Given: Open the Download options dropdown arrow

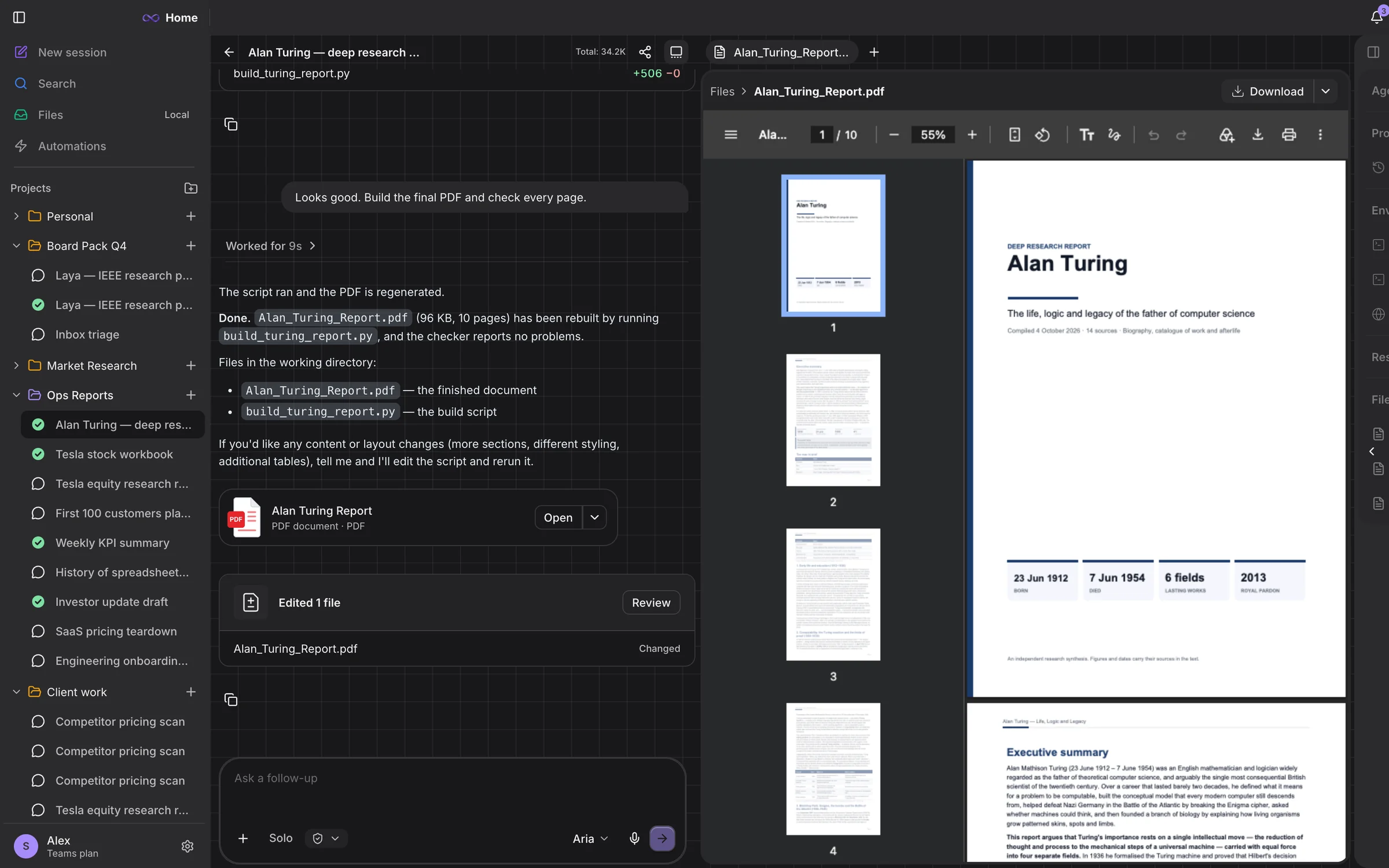Looking at the screenshot, I should point(1325,91).
